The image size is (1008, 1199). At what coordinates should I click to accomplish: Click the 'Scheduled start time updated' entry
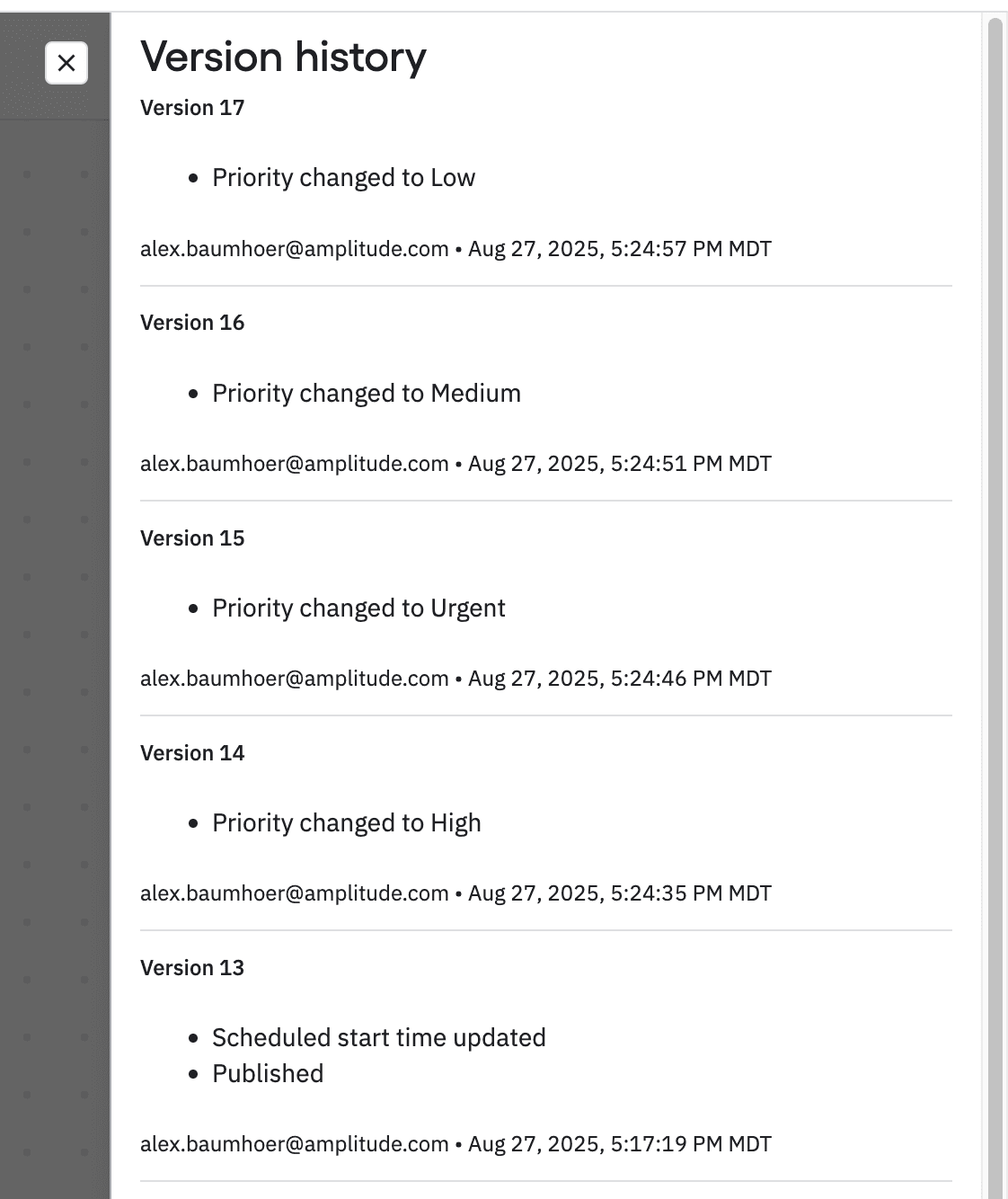(378, 1038)
